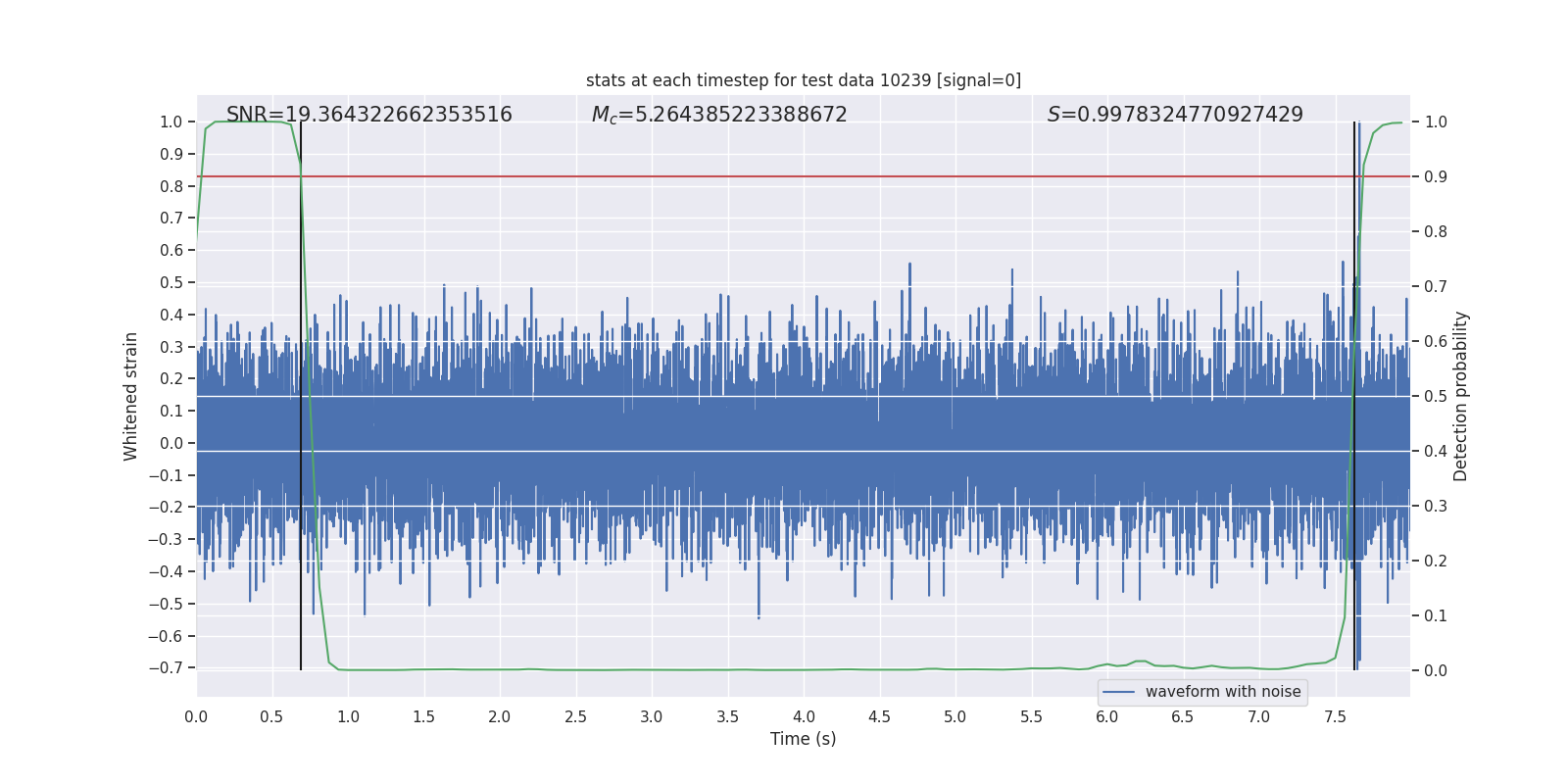Image resolution: width=1568 pixels, height=784 pixels.
Task: Click the 'waveform with noise' legend label
Action: coord(1222,692)
